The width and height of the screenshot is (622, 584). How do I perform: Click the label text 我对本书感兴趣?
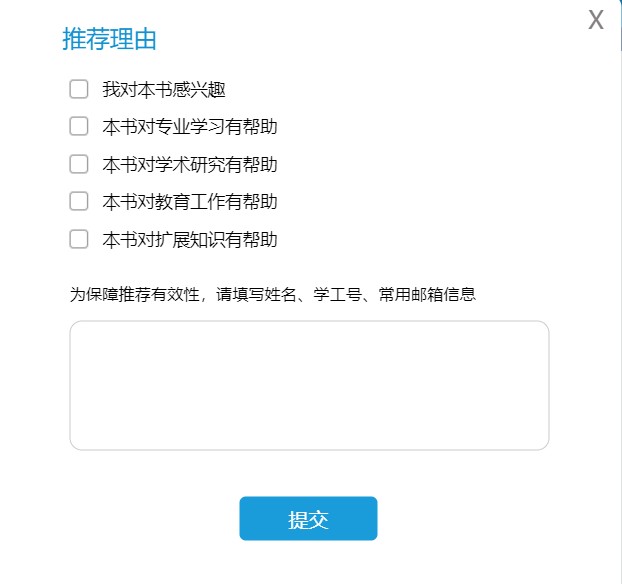[x=164, y=89]
